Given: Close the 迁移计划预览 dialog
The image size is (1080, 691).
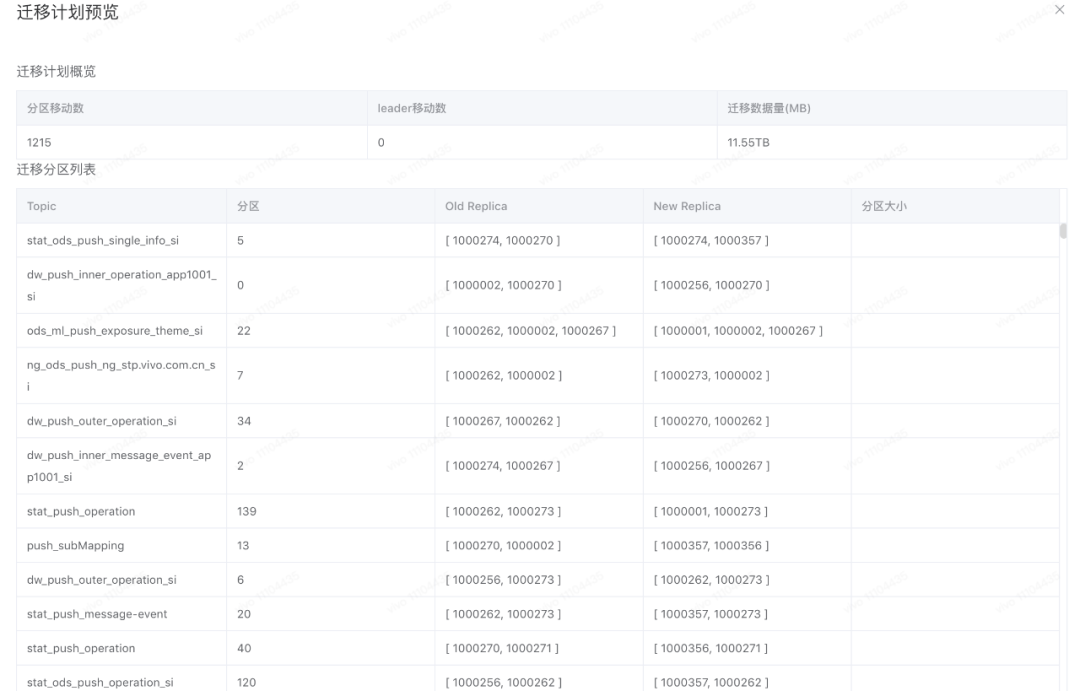Looking at the screenshot, I should coord(1060,9).
